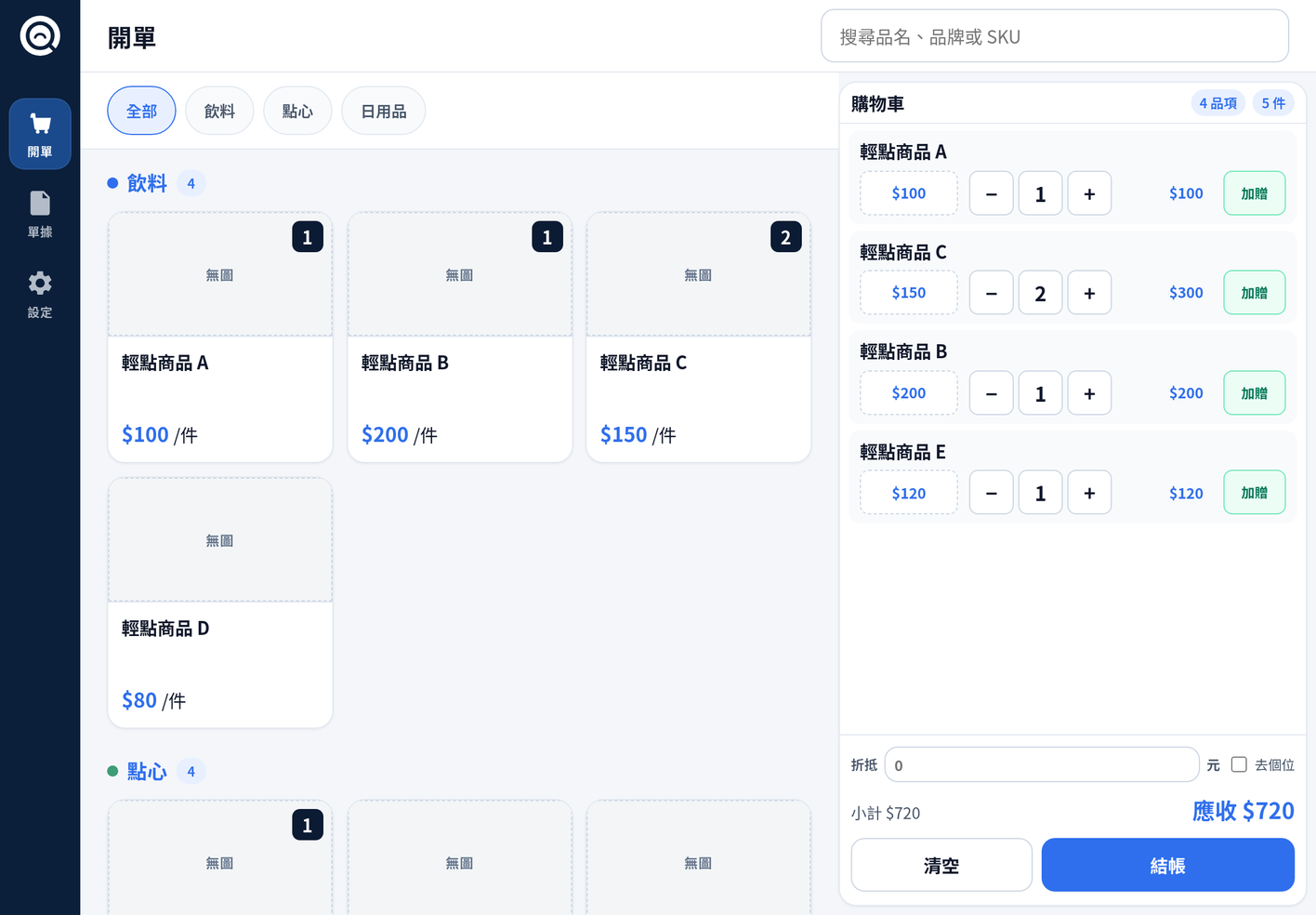
Task: Add 輕點商品 B product card to cart
Action: point(460,338)
